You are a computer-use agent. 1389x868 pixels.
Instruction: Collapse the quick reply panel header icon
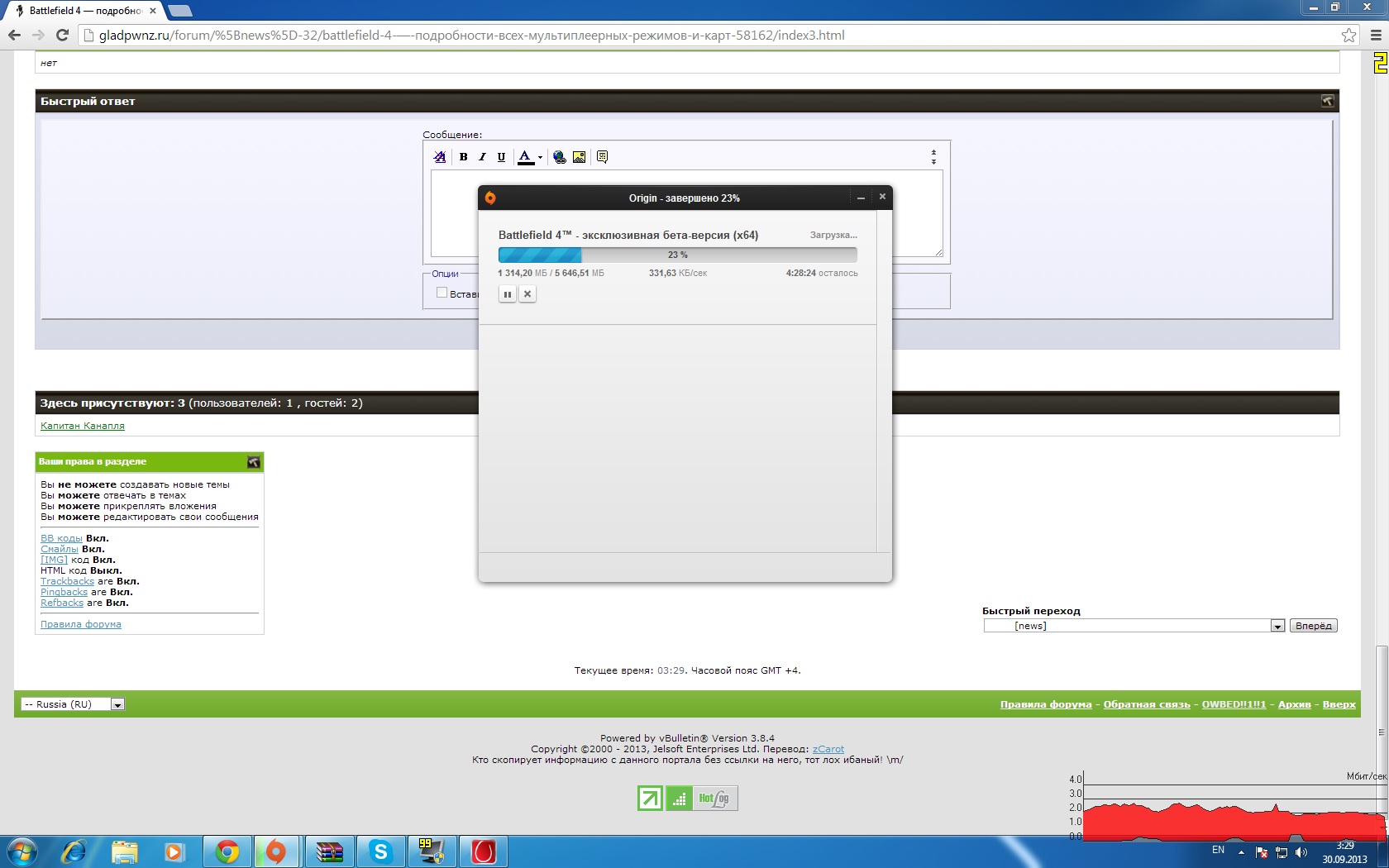[1327, 101]
